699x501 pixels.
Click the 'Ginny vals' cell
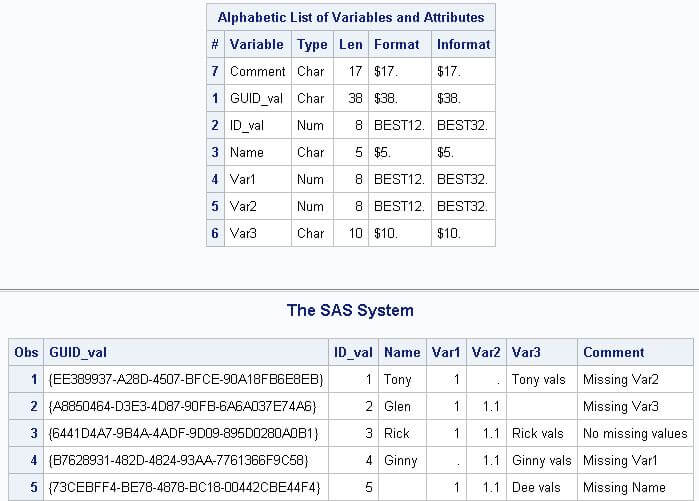click(x=541, y=461)
